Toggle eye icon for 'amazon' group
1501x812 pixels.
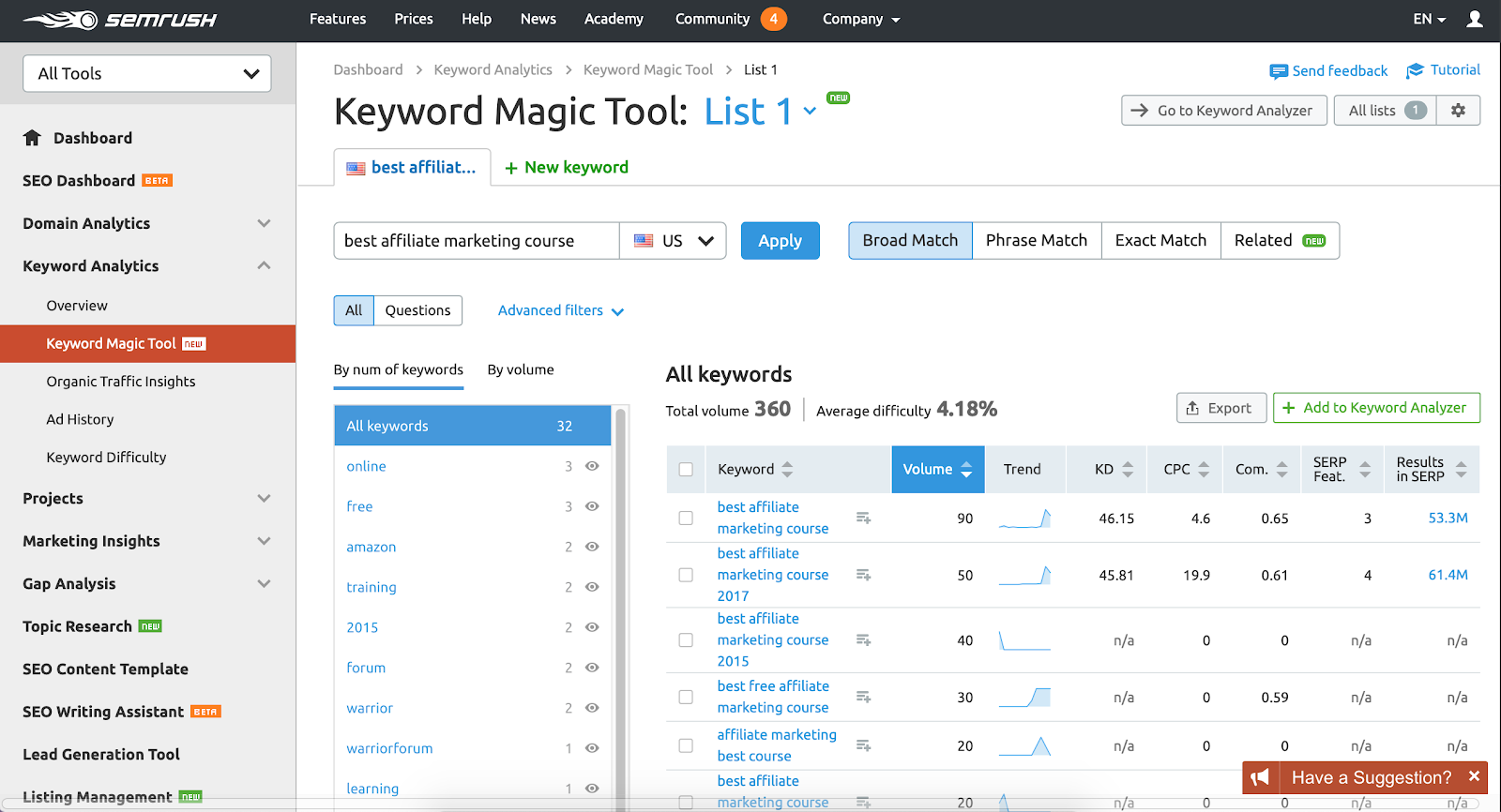tap(592, 547)
